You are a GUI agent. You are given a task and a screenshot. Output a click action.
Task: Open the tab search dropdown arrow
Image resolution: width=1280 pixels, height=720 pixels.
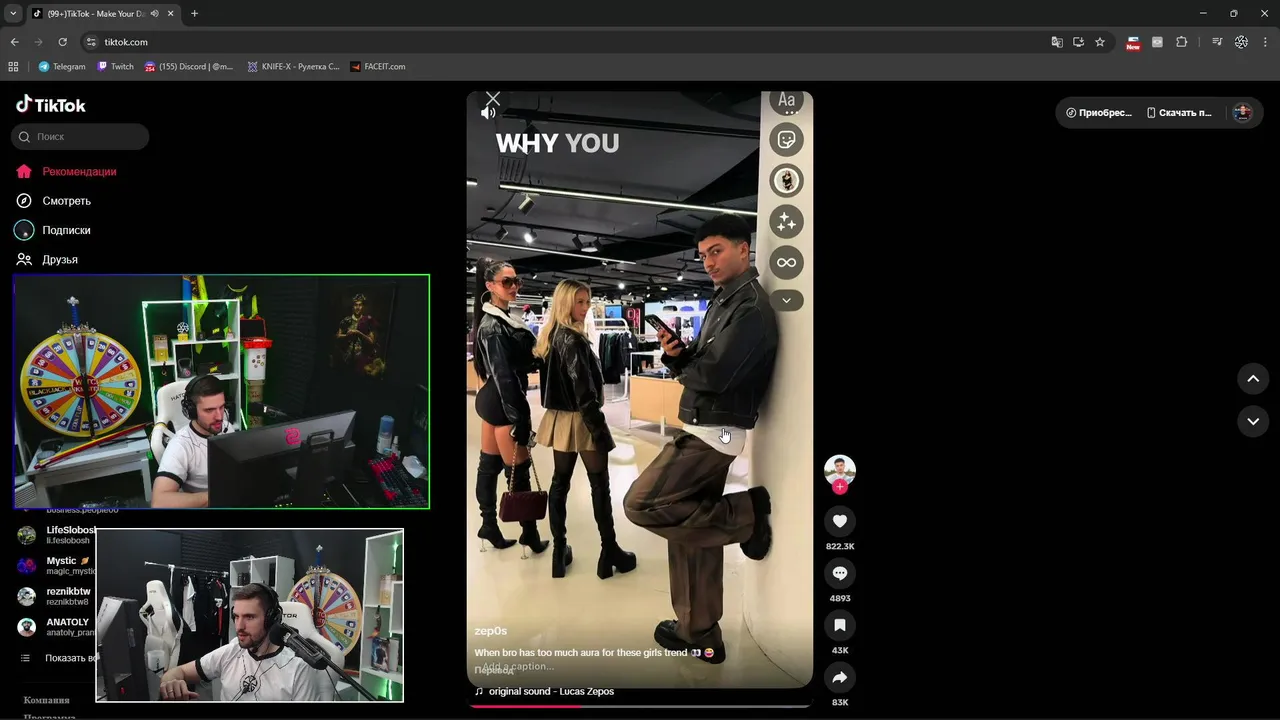point(13,13)
